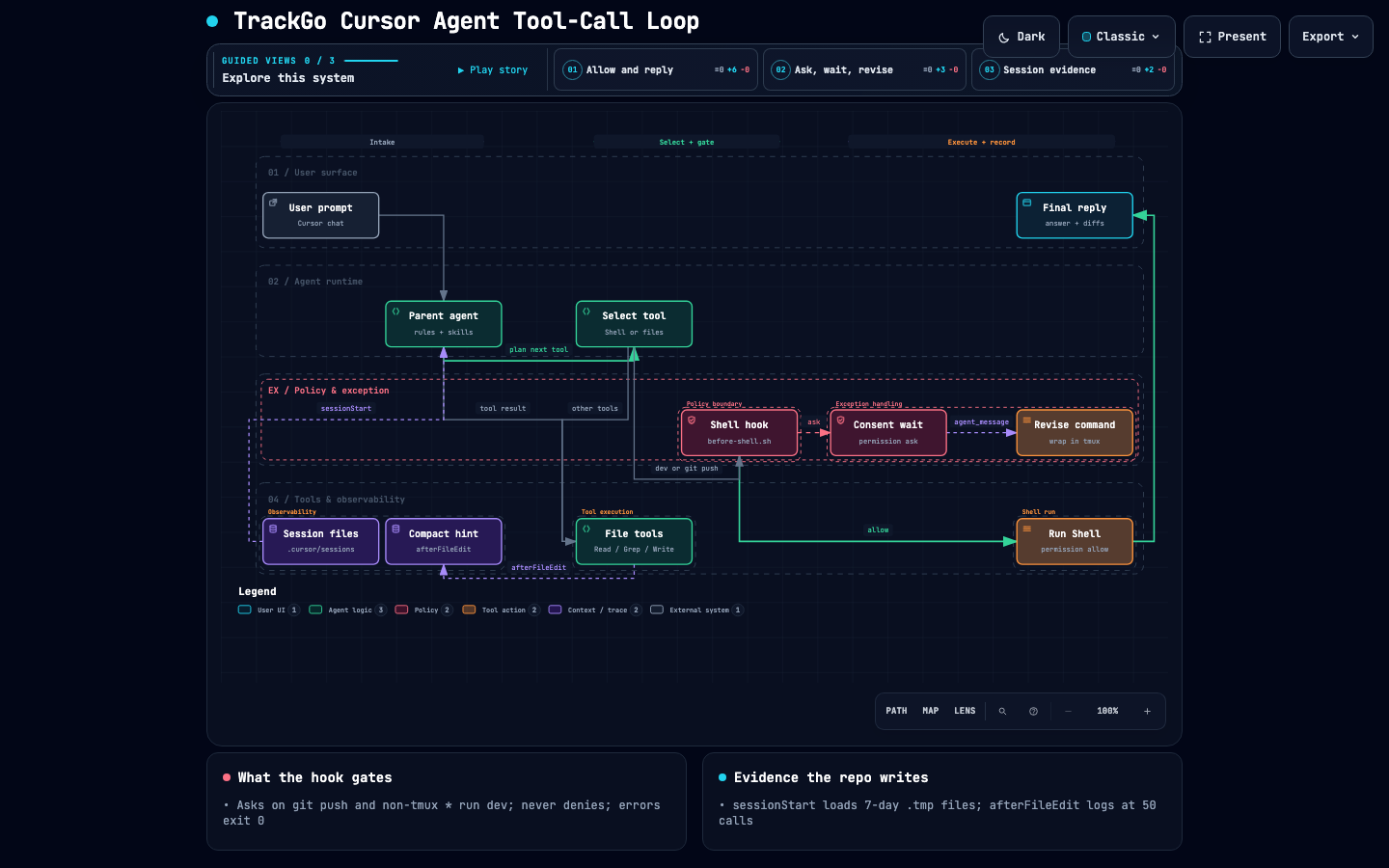Click the external-link icon on User prompt node
The height and width of the screenshot is (868, 1389).
(273, 203)
